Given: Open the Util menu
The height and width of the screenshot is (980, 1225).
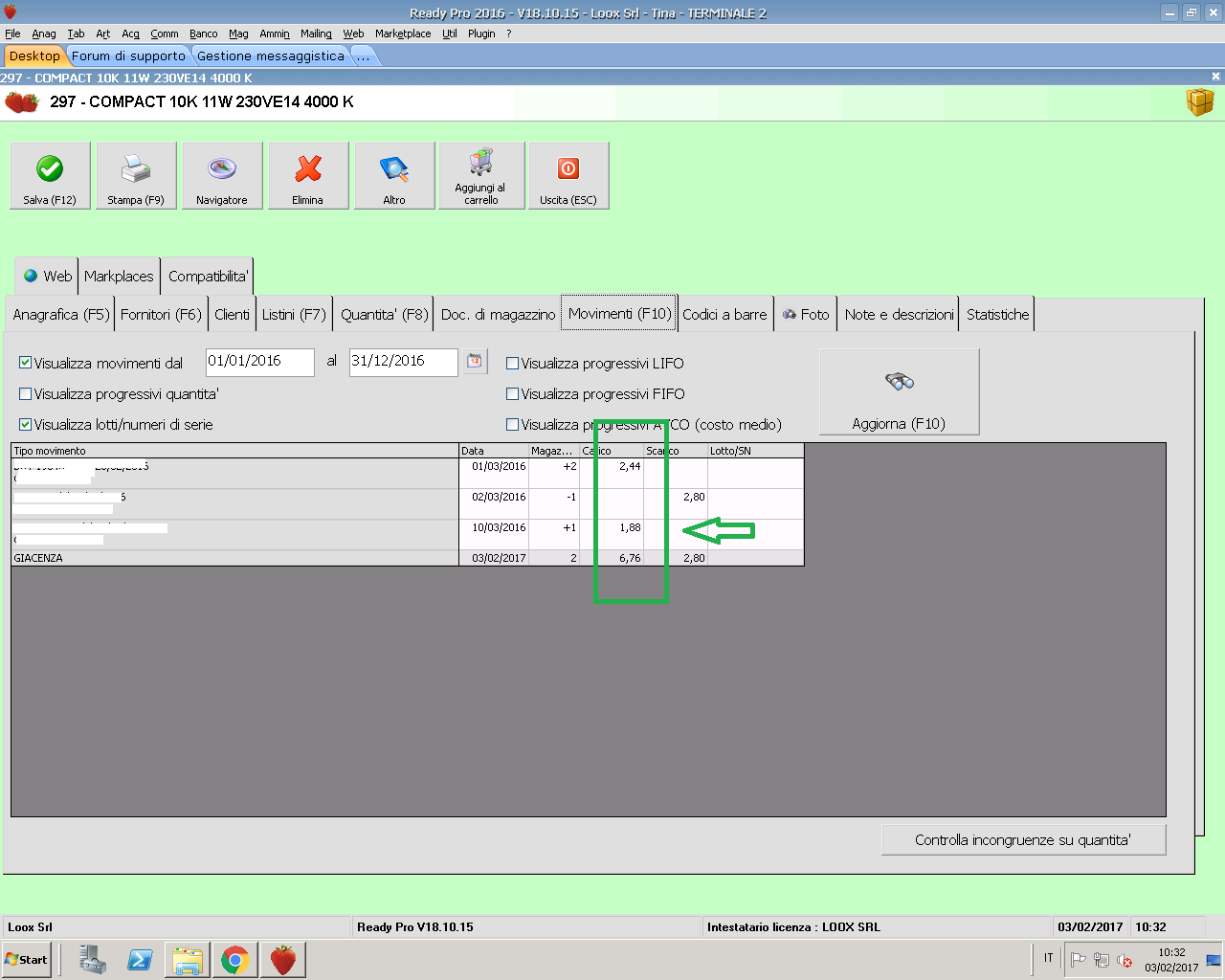Looking at the screenshot, I should [x=450, y=33].
